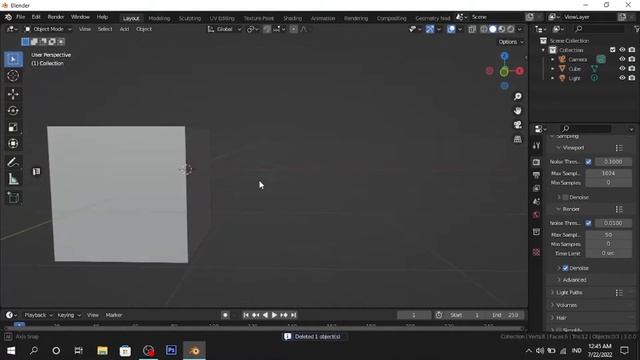The height and width of the screenshot is (360, 640).
Task: Open the View Layer properties tab
Action: coord(536,188)
